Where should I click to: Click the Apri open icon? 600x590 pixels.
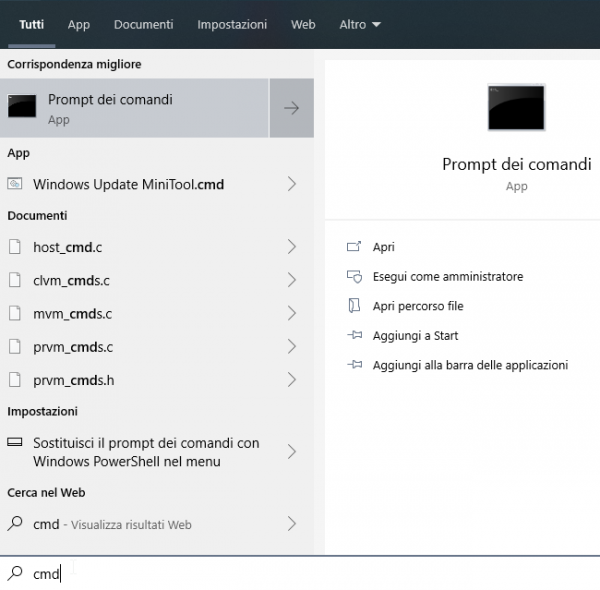click(353, 247)
